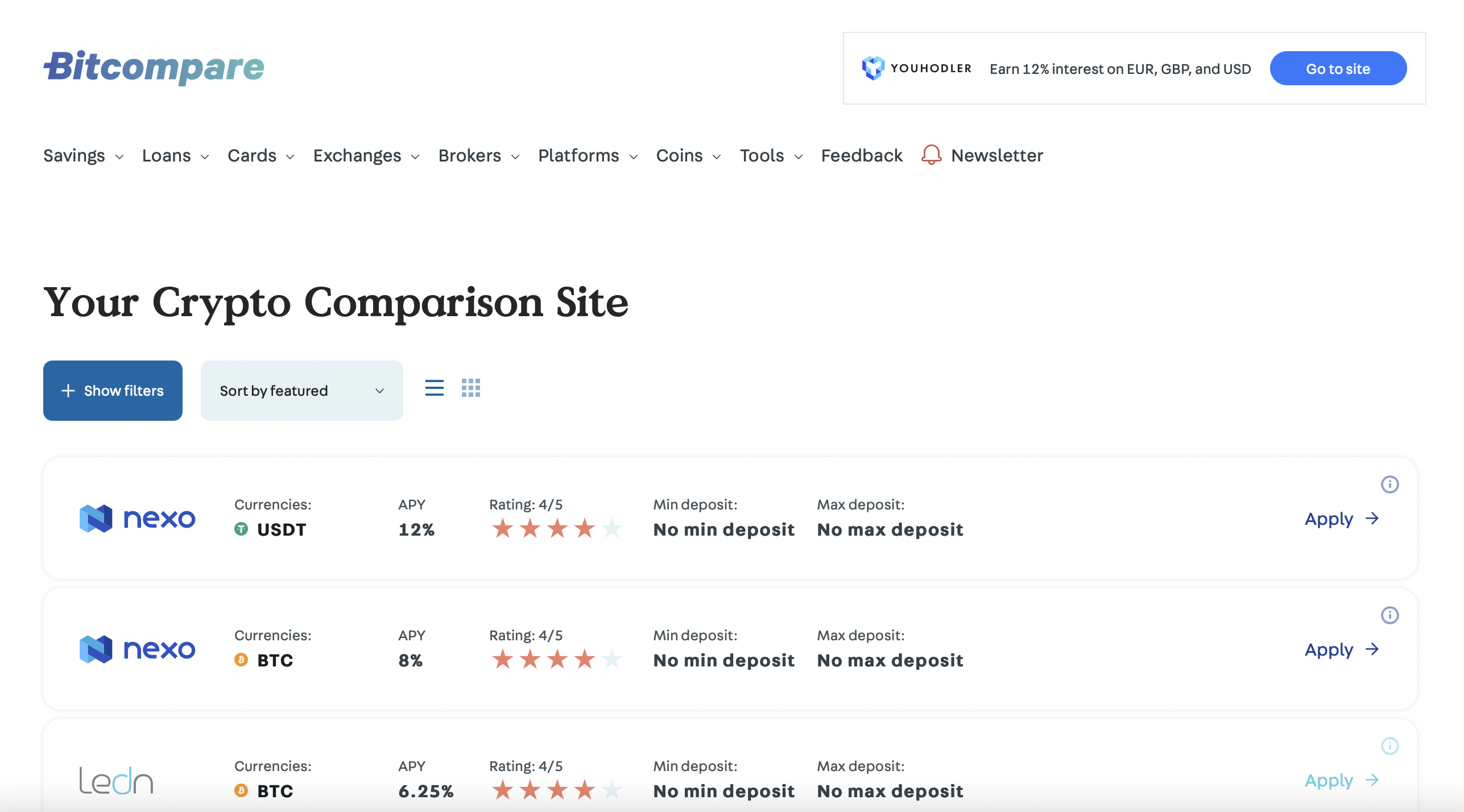Image resolution: width=1464 pixels, height=812 pixels.
Task: Click the BTC coin icon in Nexo row
Action: 241,660
